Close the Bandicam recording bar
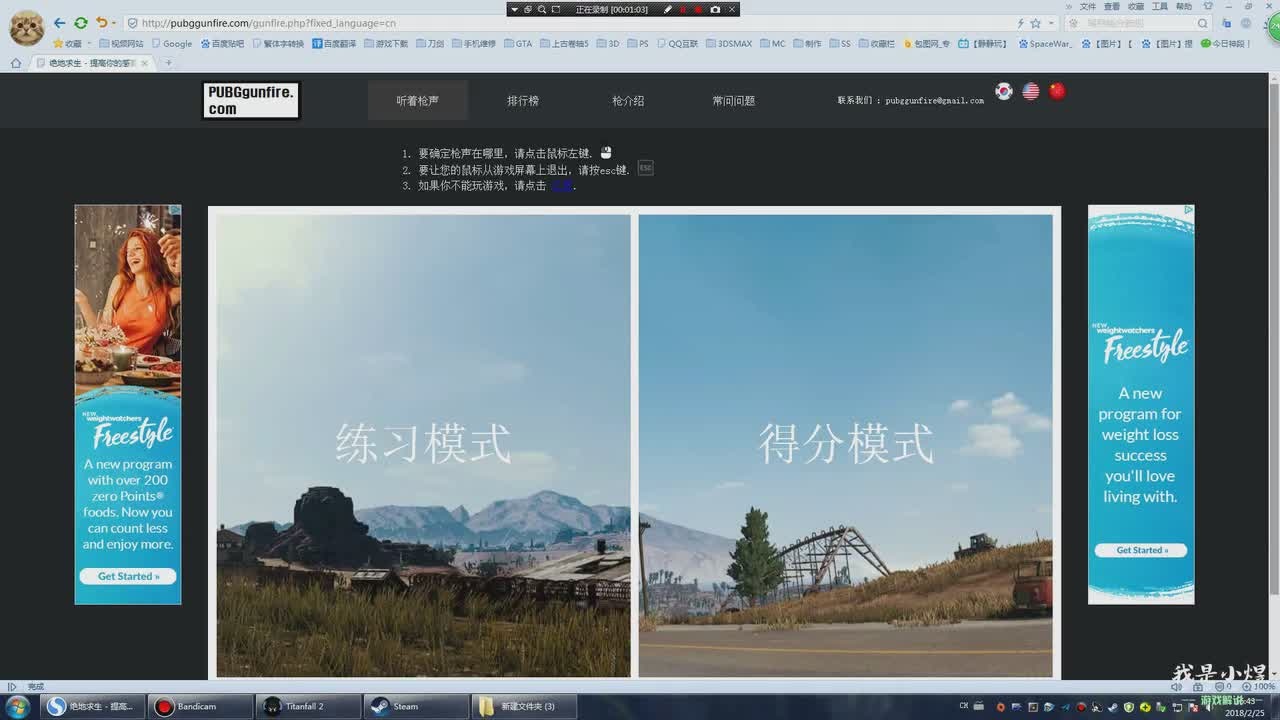This screenshot has width=1280, height=720. pos(732,9)
